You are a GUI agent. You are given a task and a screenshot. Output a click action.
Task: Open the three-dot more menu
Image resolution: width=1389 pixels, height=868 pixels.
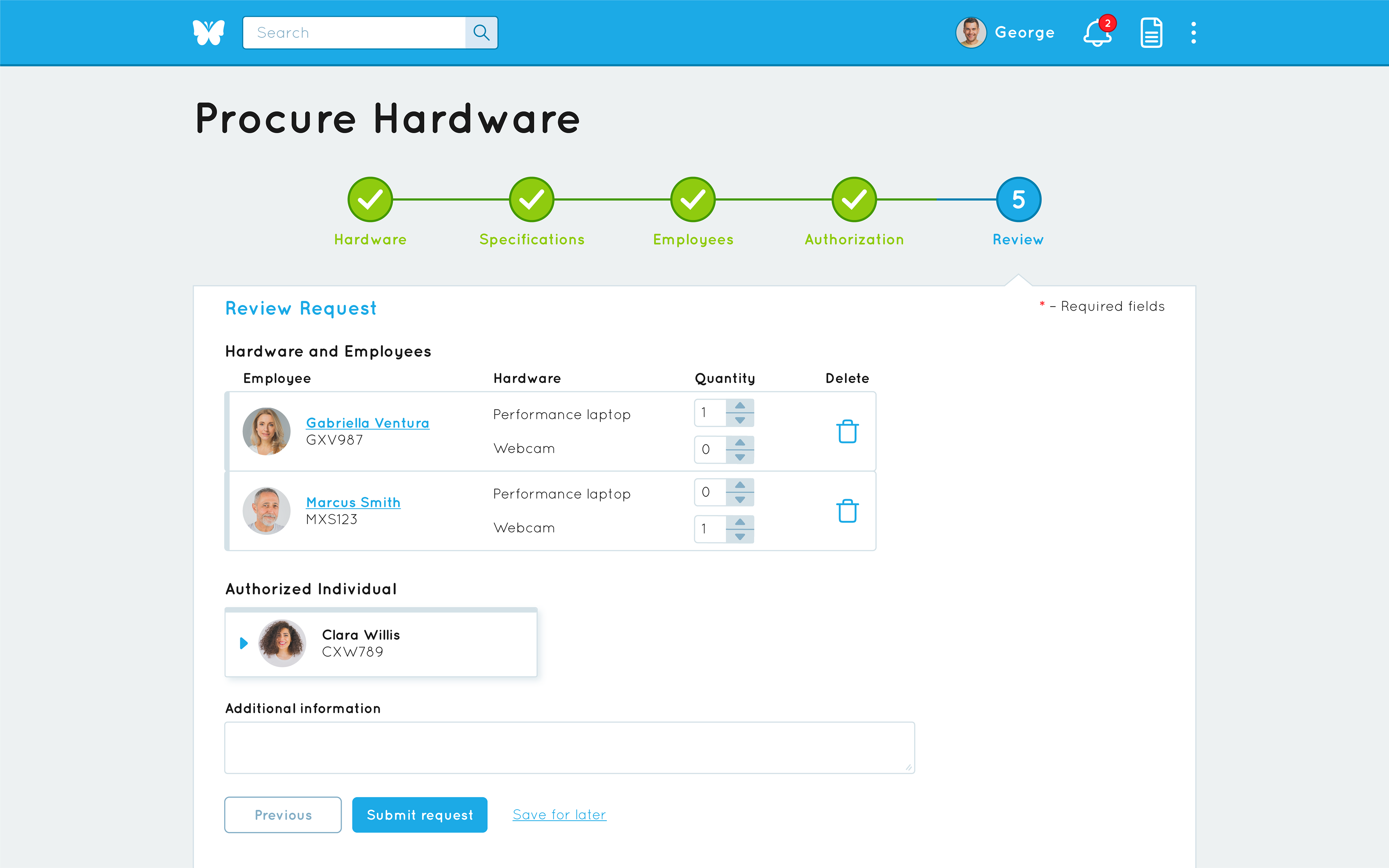(1193, 33)
